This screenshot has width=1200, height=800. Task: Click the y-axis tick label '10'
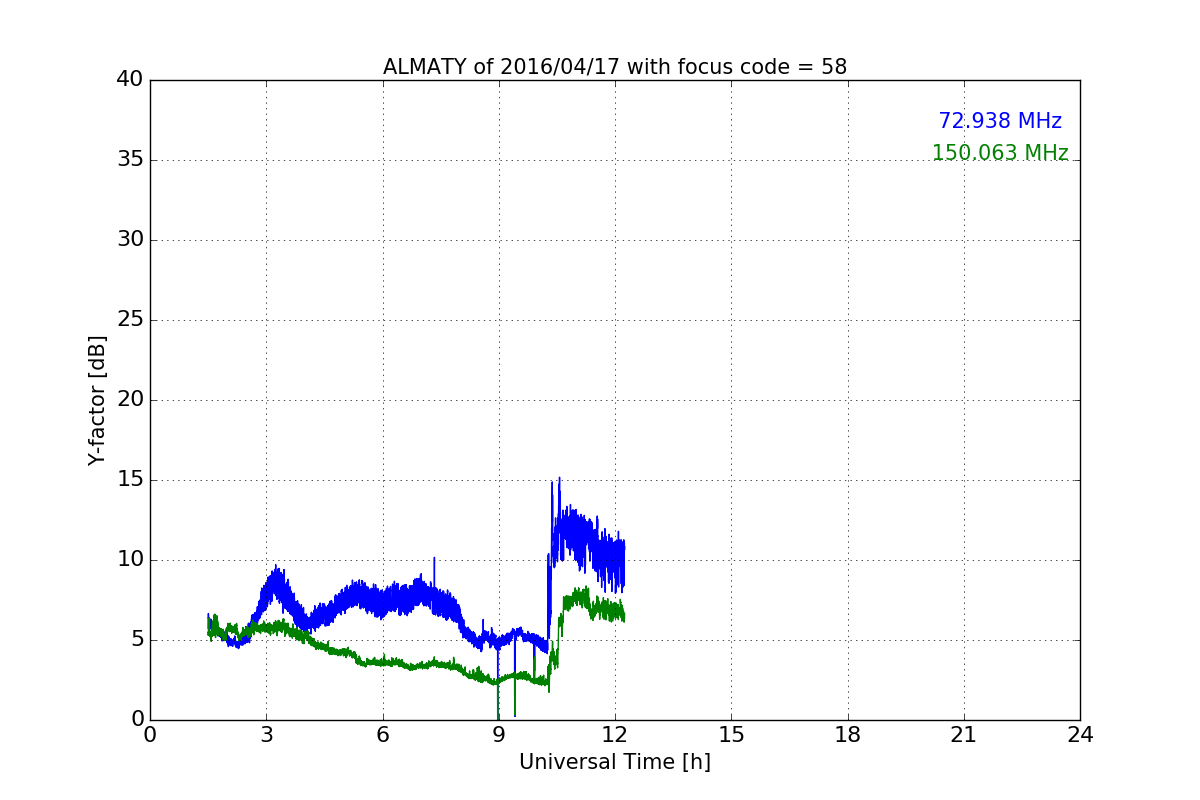[x=129, y=560]
